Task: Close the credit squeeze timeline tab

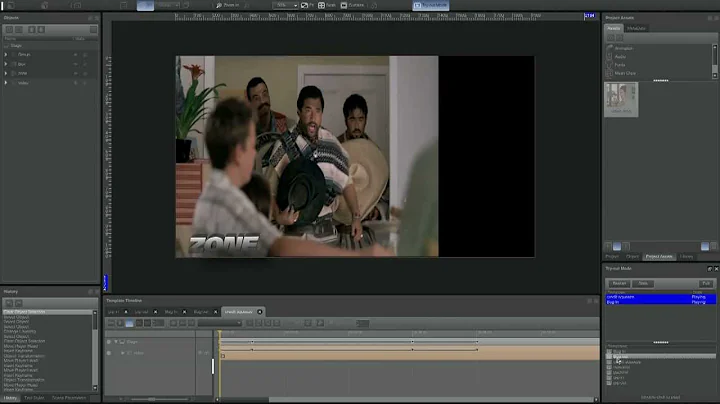Action: coord(260,312)
